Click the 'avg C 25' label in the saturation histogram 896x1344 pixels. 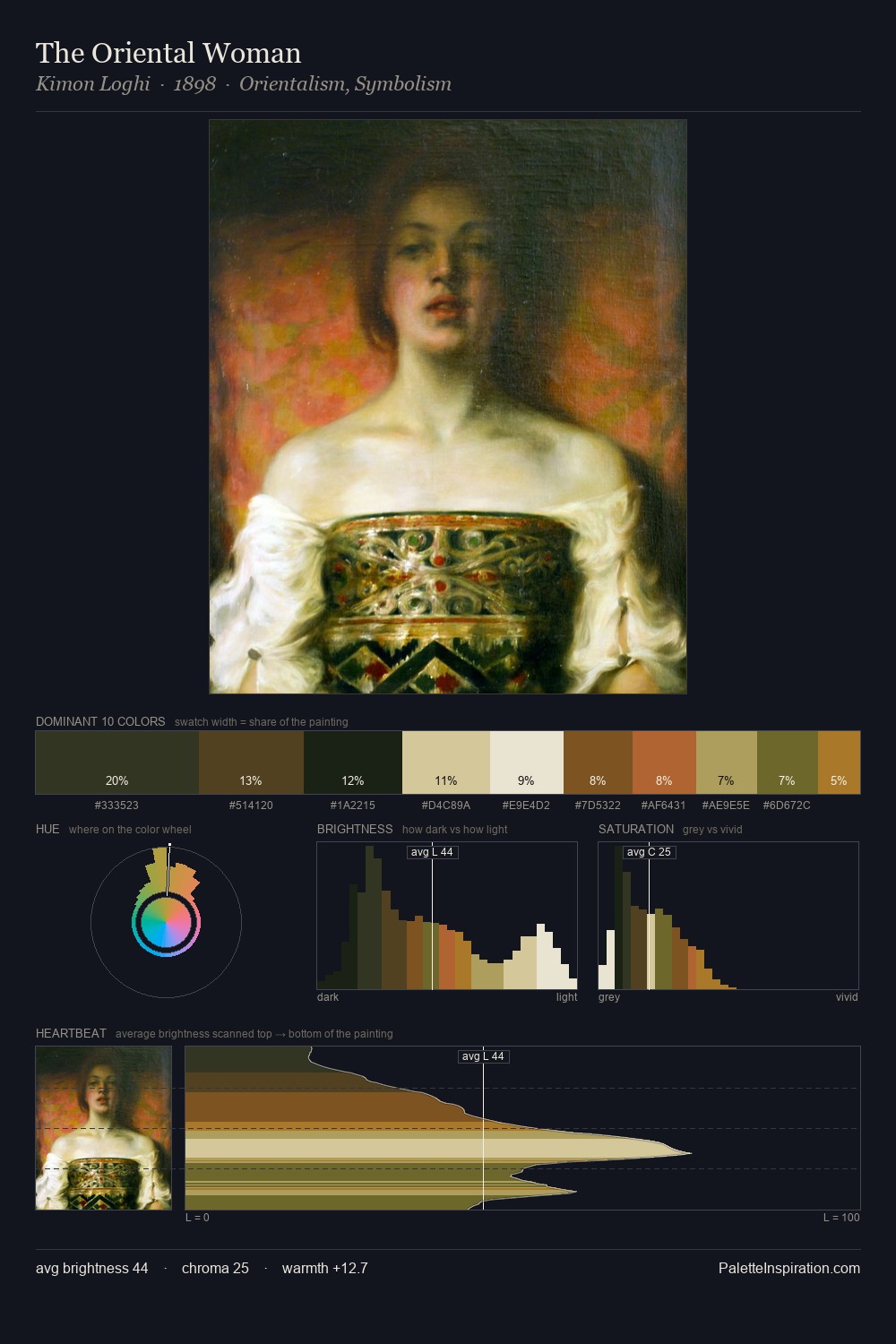coord(649,852)
